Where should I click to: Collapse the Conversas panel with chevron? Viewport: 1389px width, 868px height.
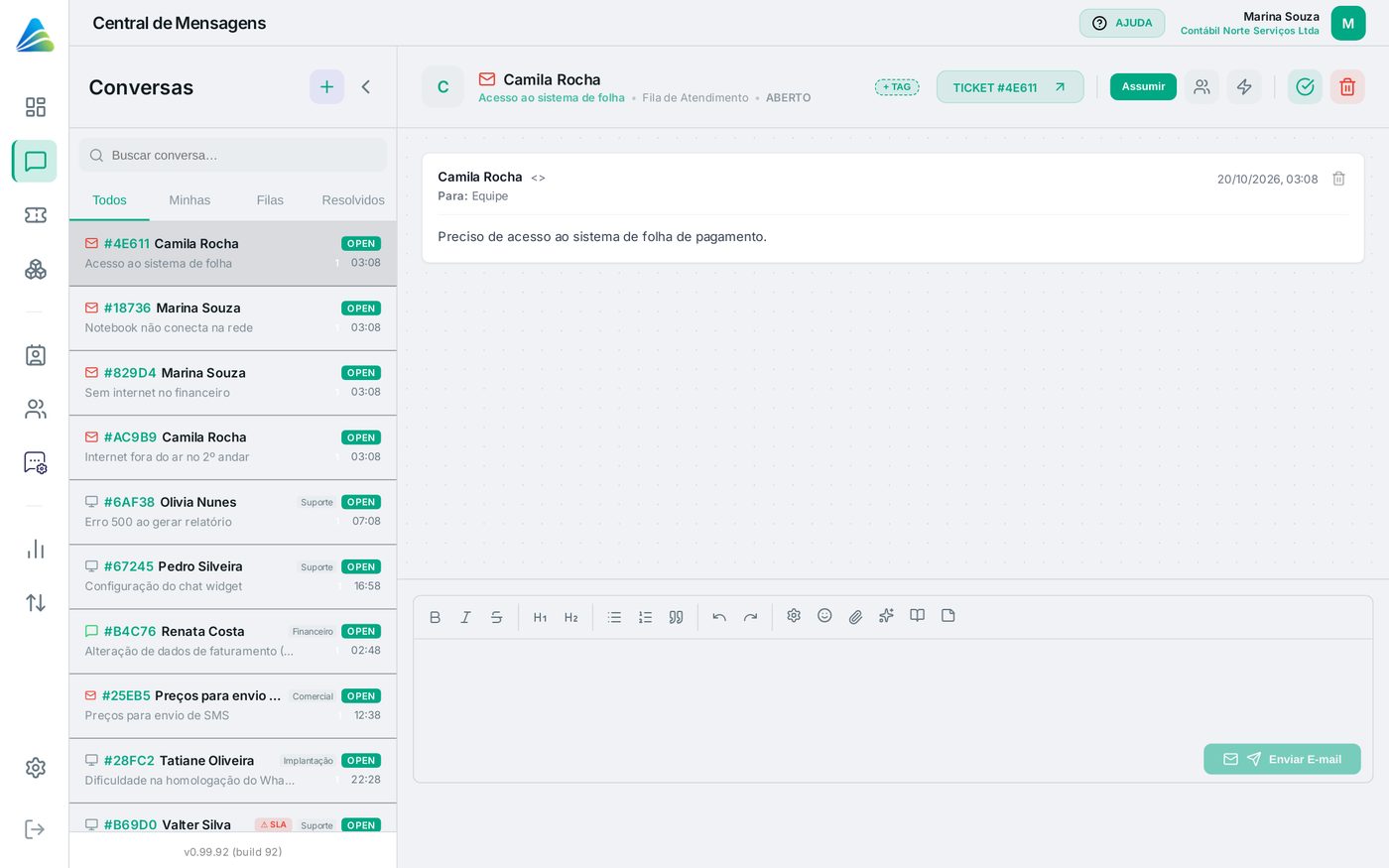pyautogui.click(x=366, y=87)
